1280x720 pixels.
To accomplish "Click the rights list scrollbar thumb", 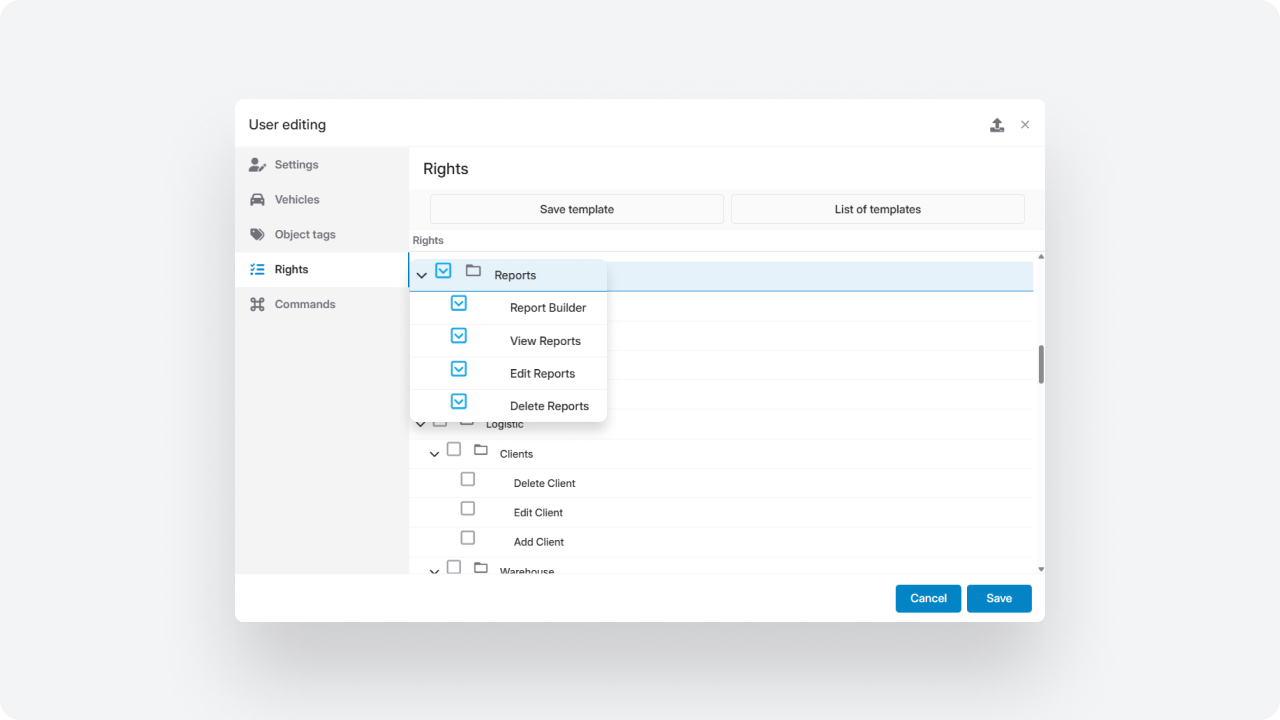I will [x=1041, y=364].
